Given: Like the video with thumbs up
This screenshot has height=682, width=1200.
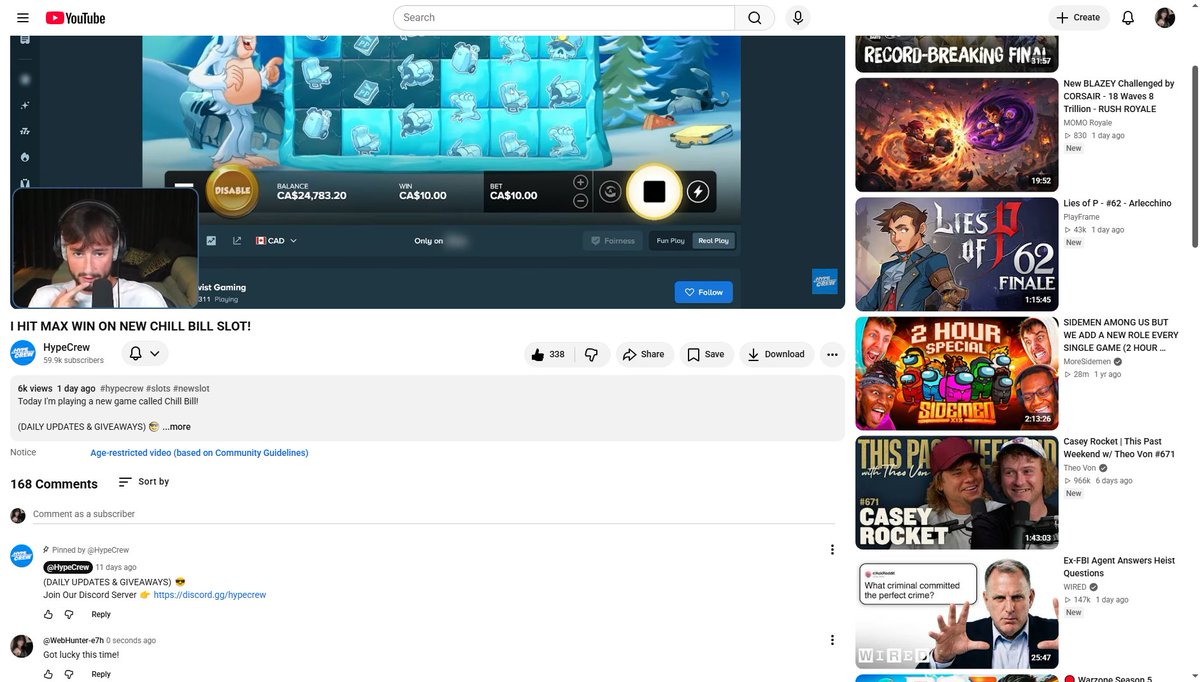Looking at the screenshot, I should [x=549, y=354].
